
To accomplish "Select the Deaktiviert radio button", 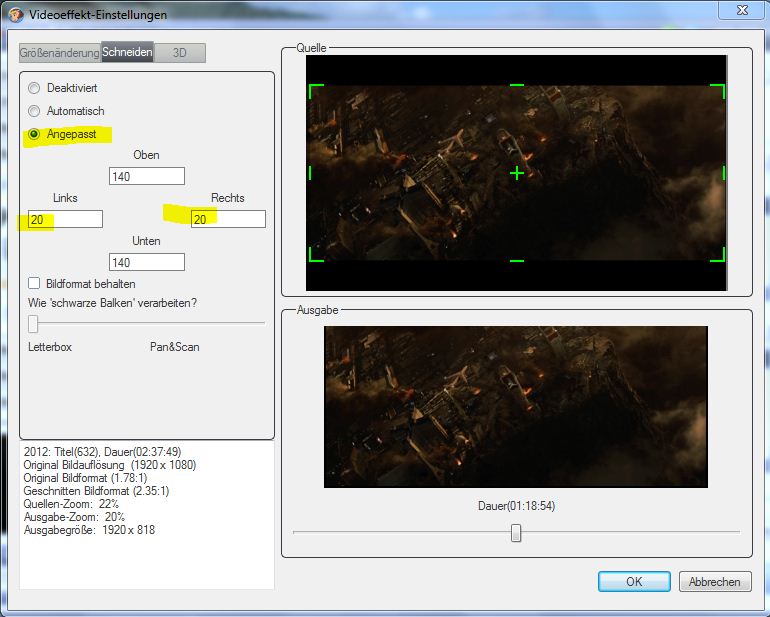I will tap(35, 88).
